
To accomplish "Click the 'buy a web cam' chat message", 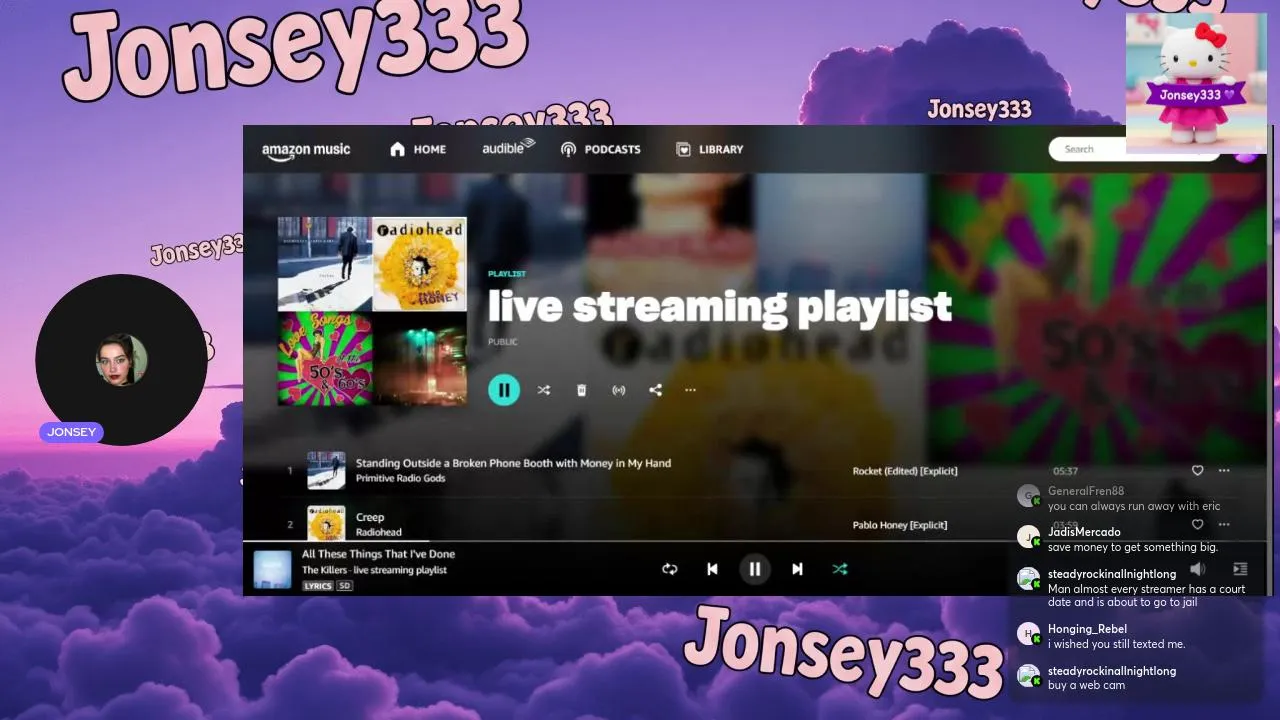I will click(1086, 685).
